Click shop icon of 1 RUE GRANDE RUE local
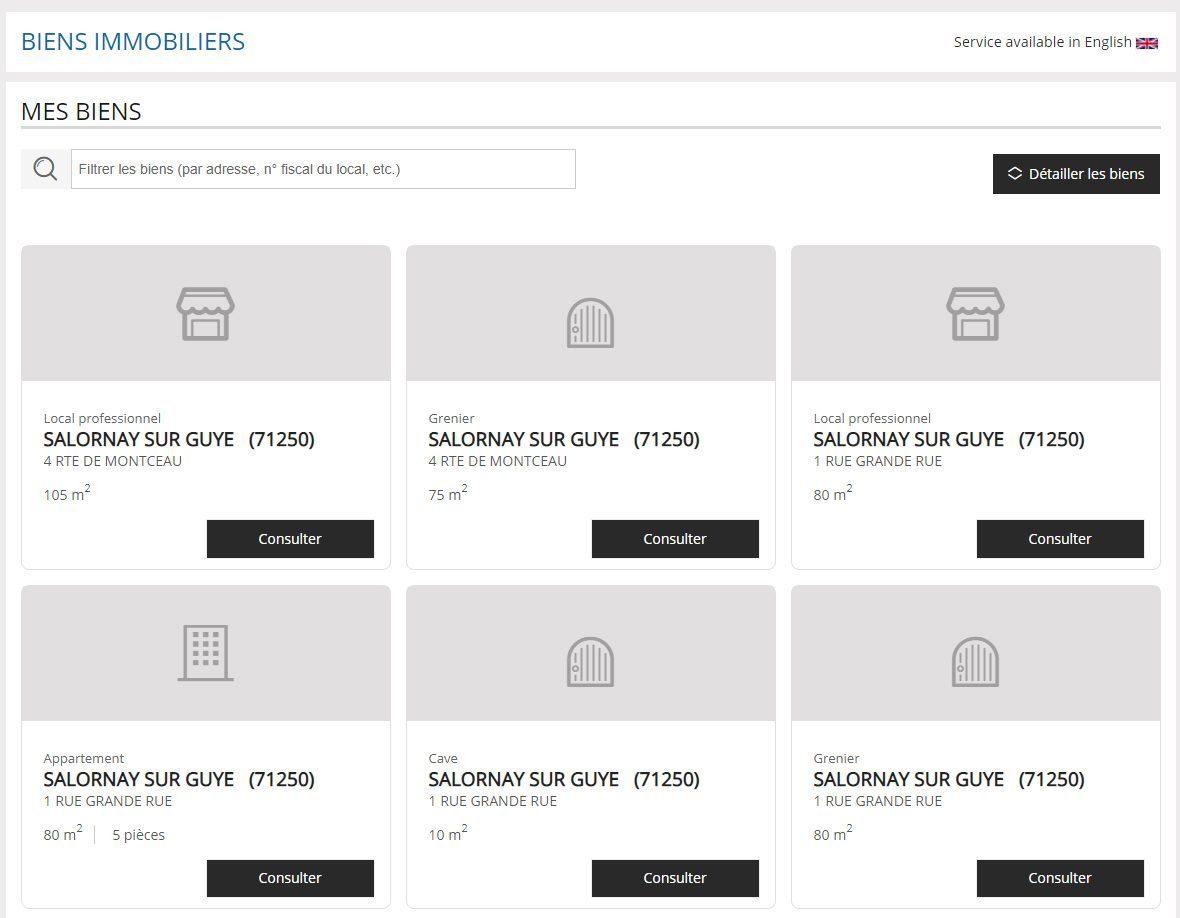 [975, 314]
